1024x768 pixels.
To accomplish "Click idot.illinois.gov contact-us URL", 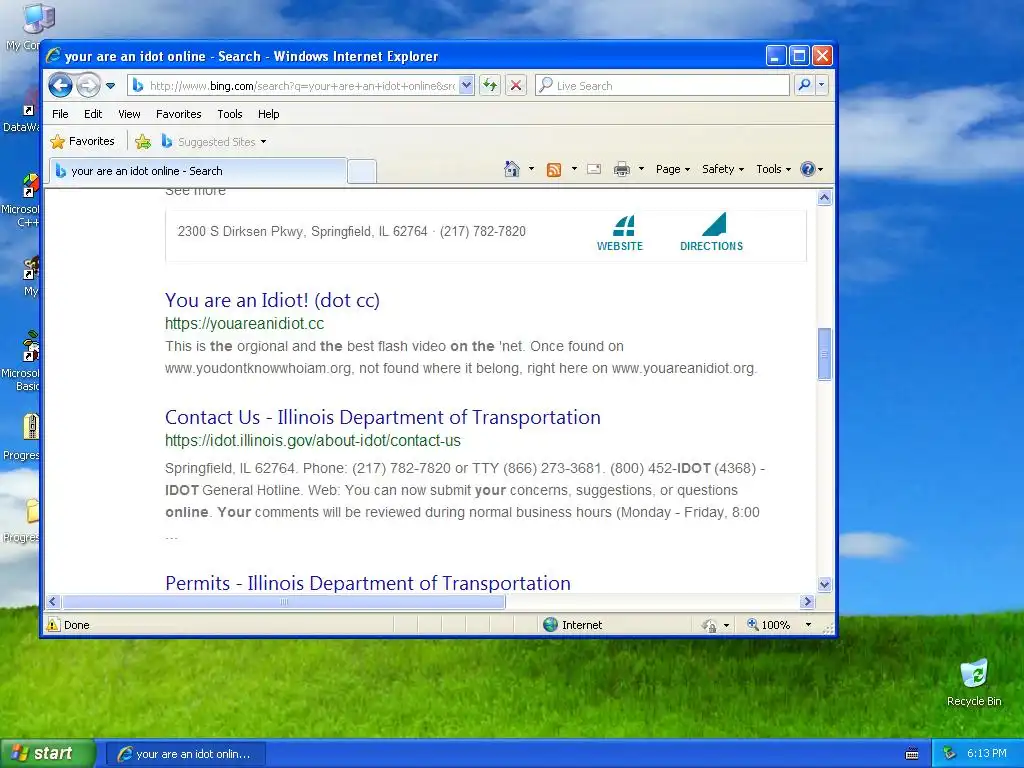I will 313,441.
